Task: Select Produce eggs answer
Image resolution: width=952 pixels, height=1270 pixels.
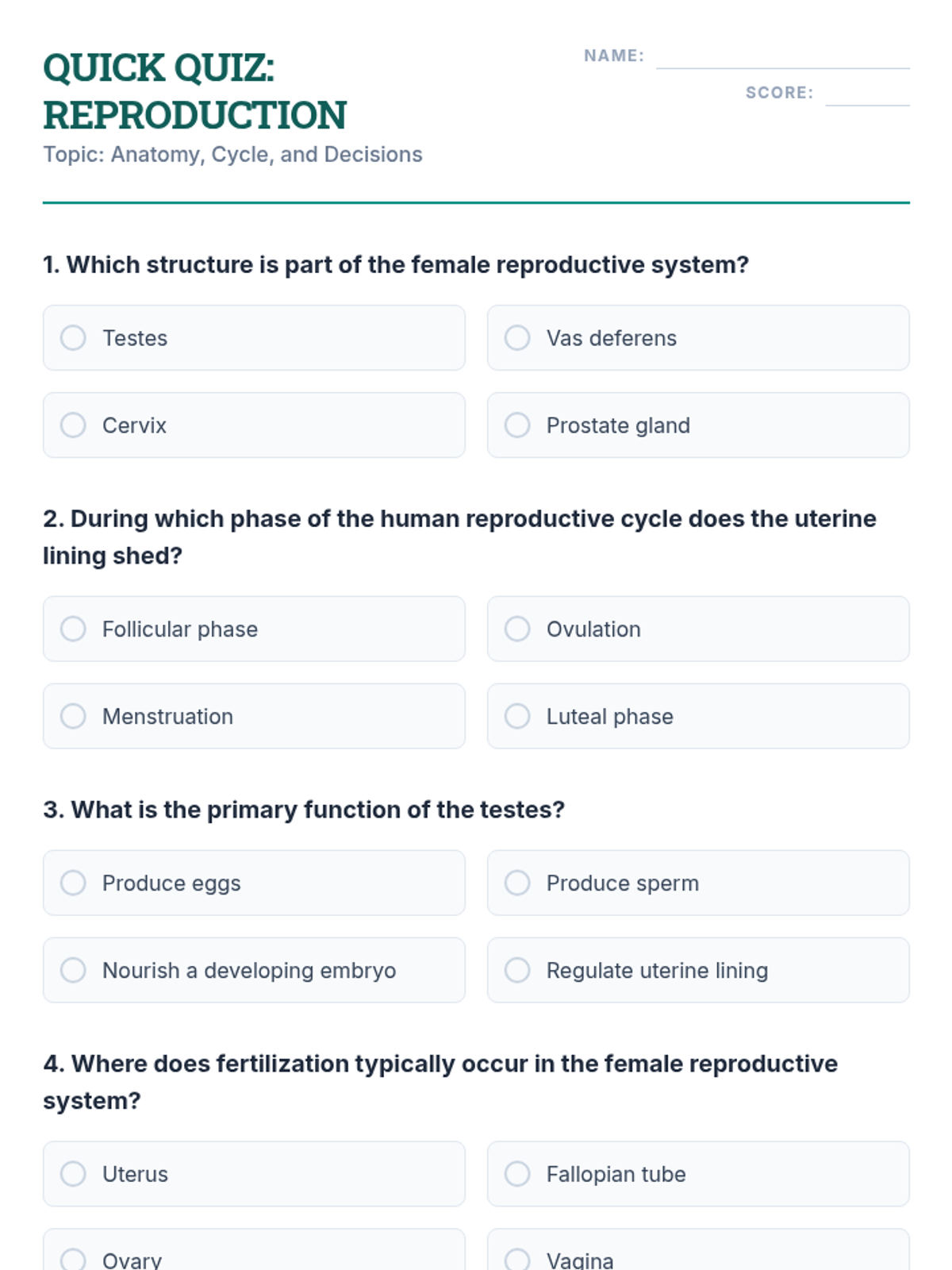Action: (x=254, y=883)
